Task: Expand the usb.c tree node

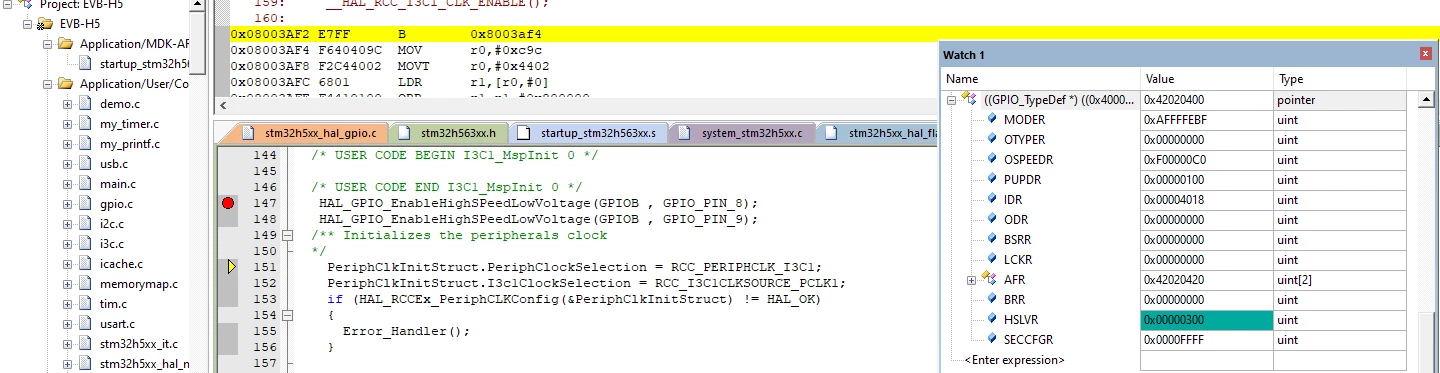Action: (68, 164)
